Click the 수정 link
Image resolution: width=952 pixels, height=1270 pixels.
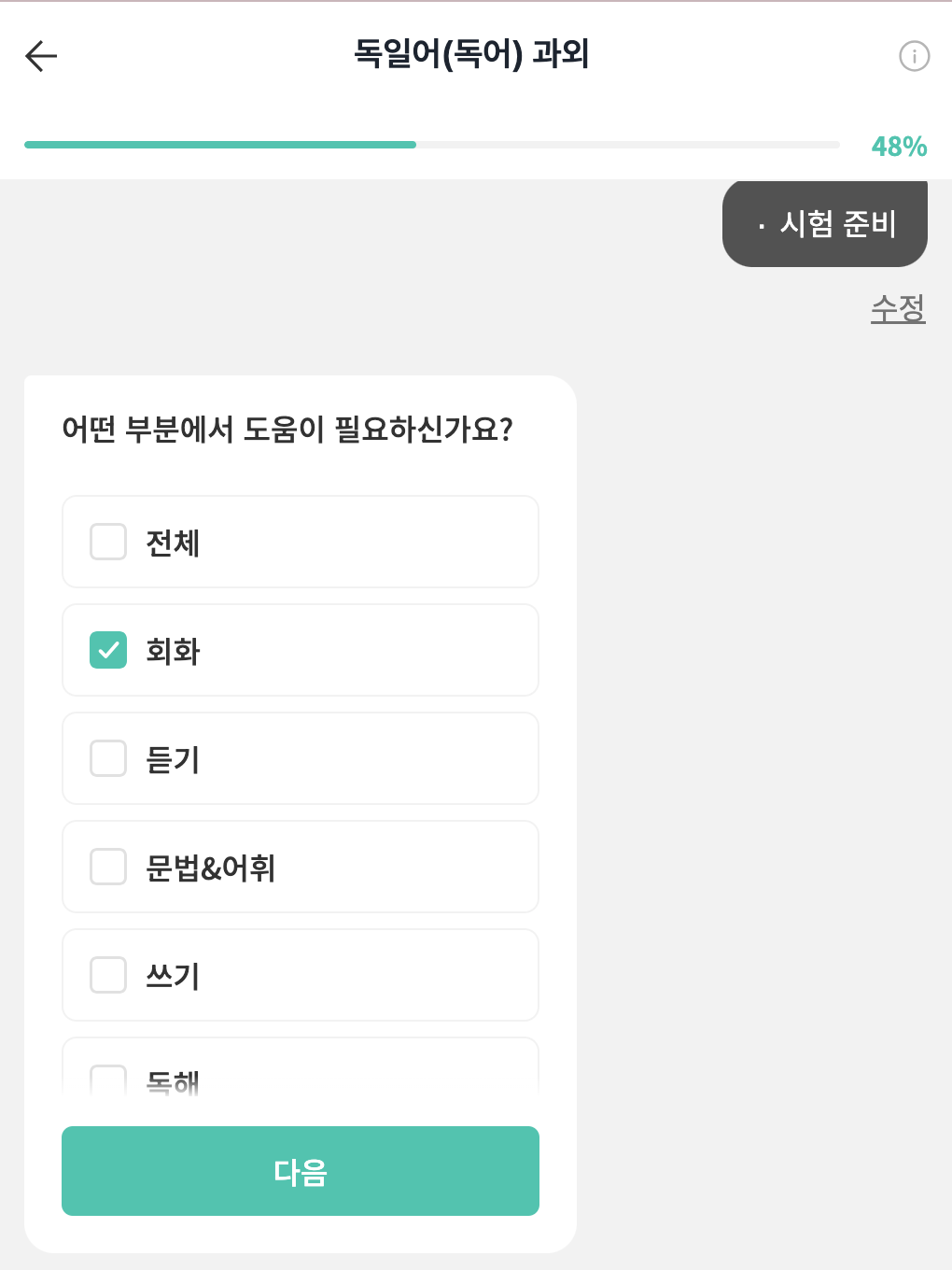coord(897,308)
